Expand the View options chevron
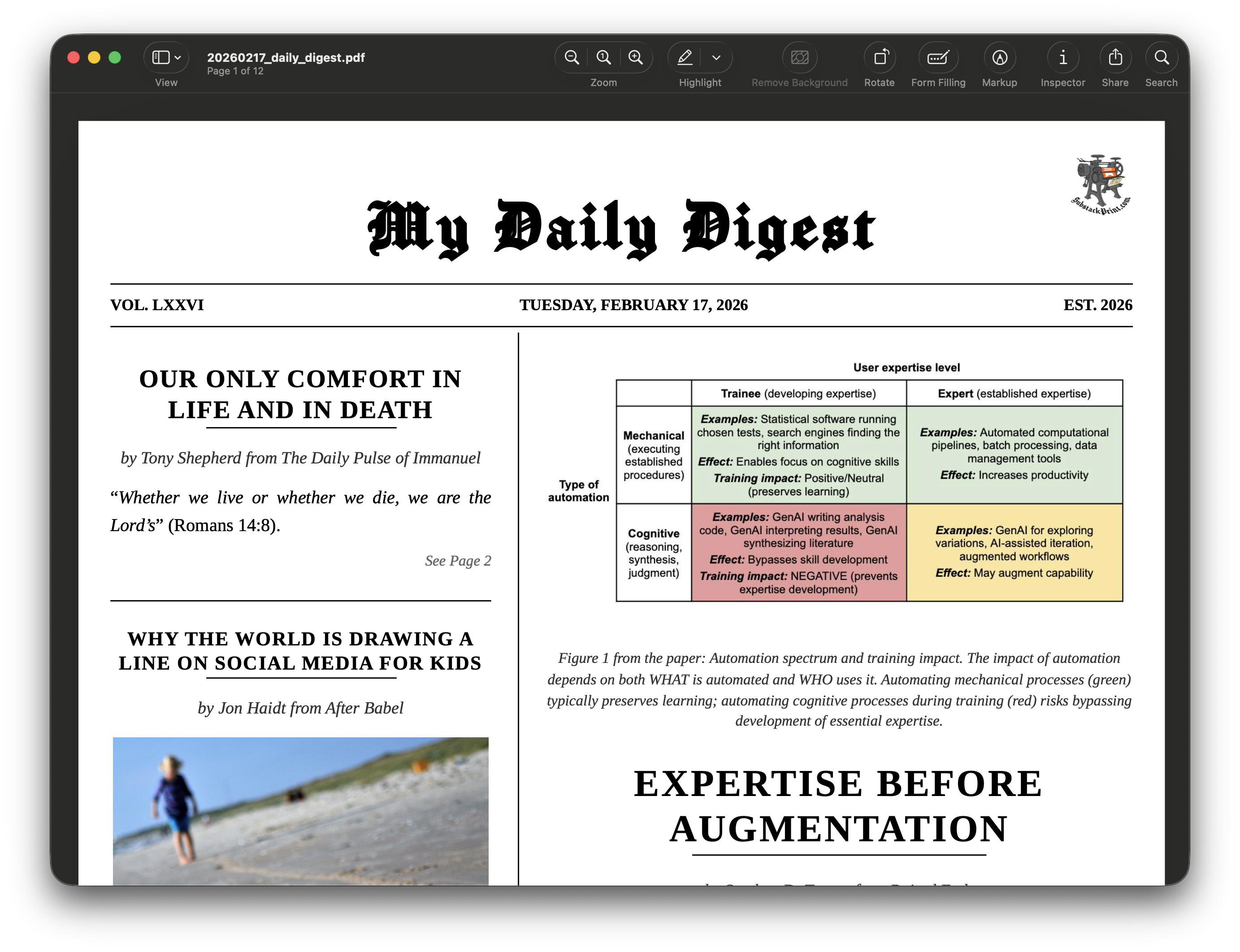The width and height of the screenshot is (1240, 952). [178, 57]
